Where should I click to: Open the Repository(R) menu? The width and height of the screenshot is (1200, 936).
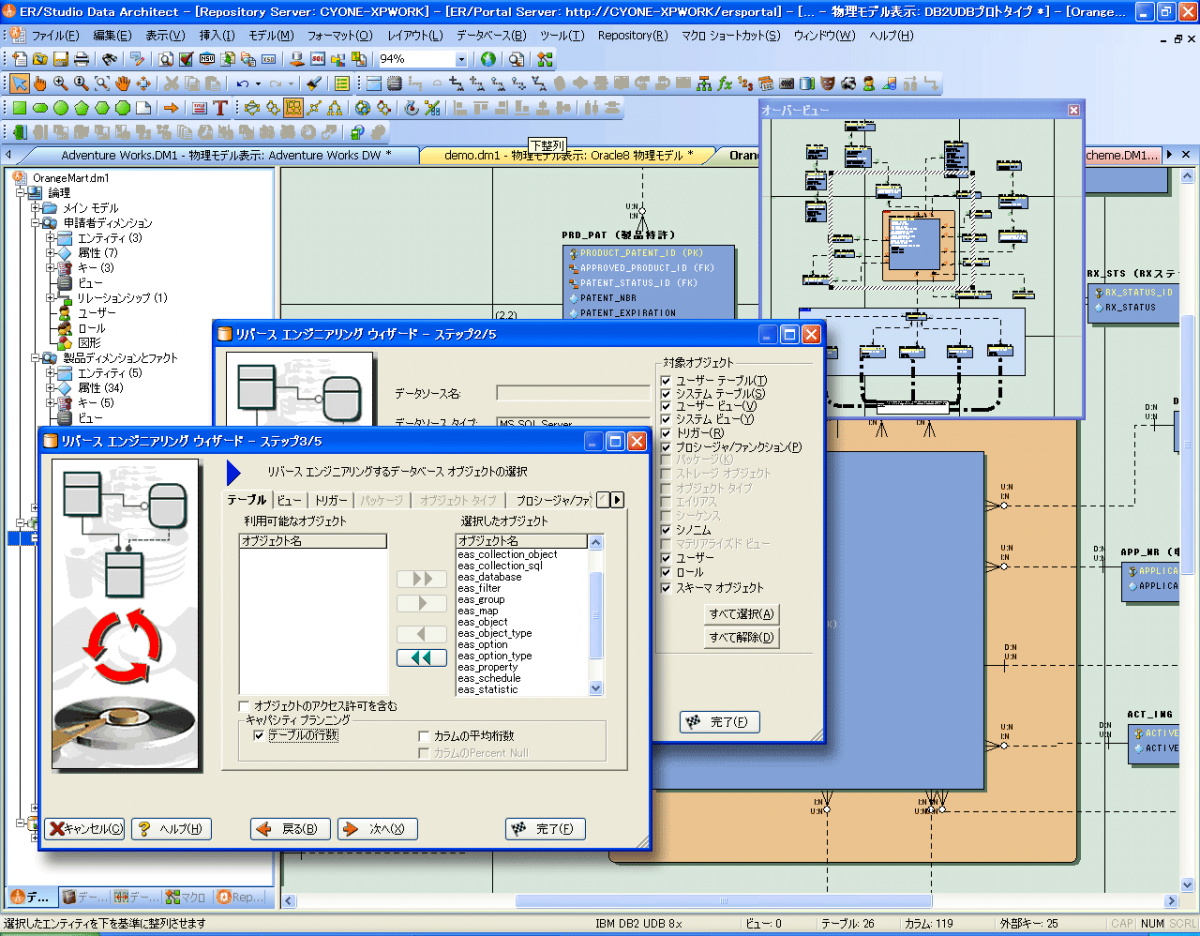633,35
